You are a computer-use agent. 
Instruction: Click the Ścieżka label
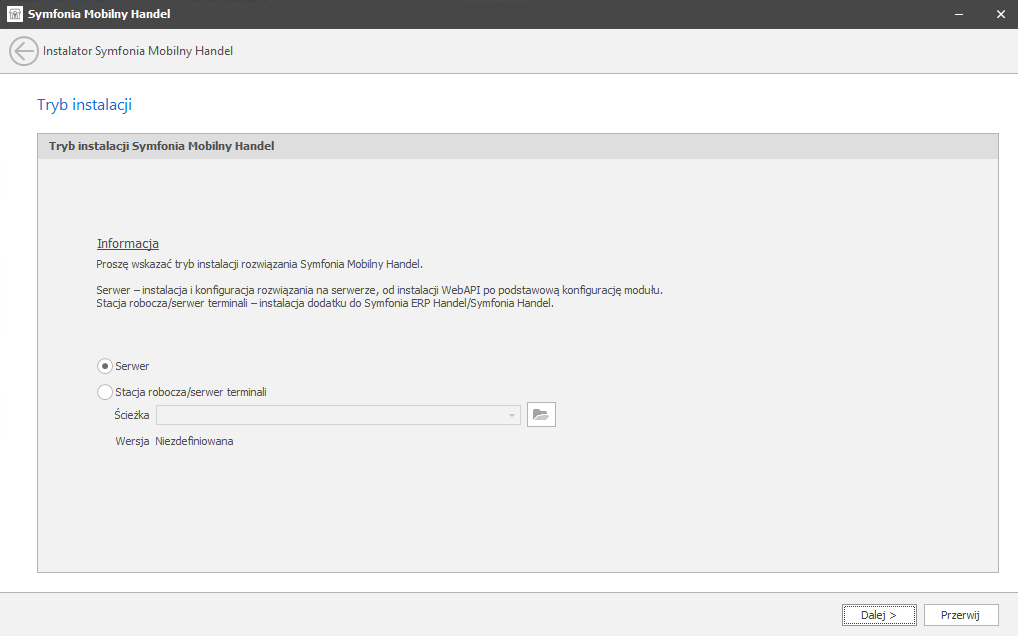point(132,415)
